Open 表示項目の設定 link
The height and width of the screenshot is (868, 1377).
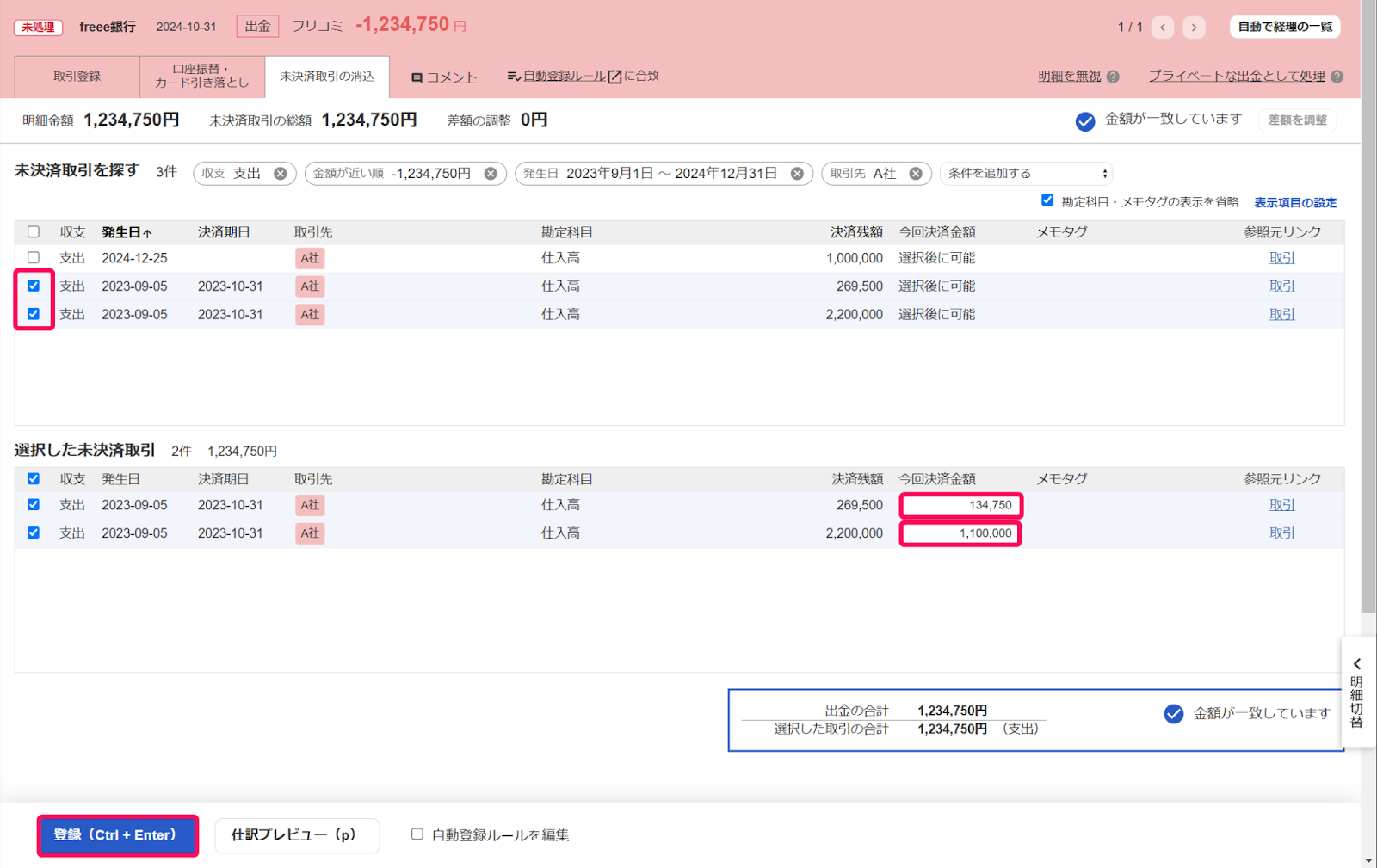click(1295, 203)
